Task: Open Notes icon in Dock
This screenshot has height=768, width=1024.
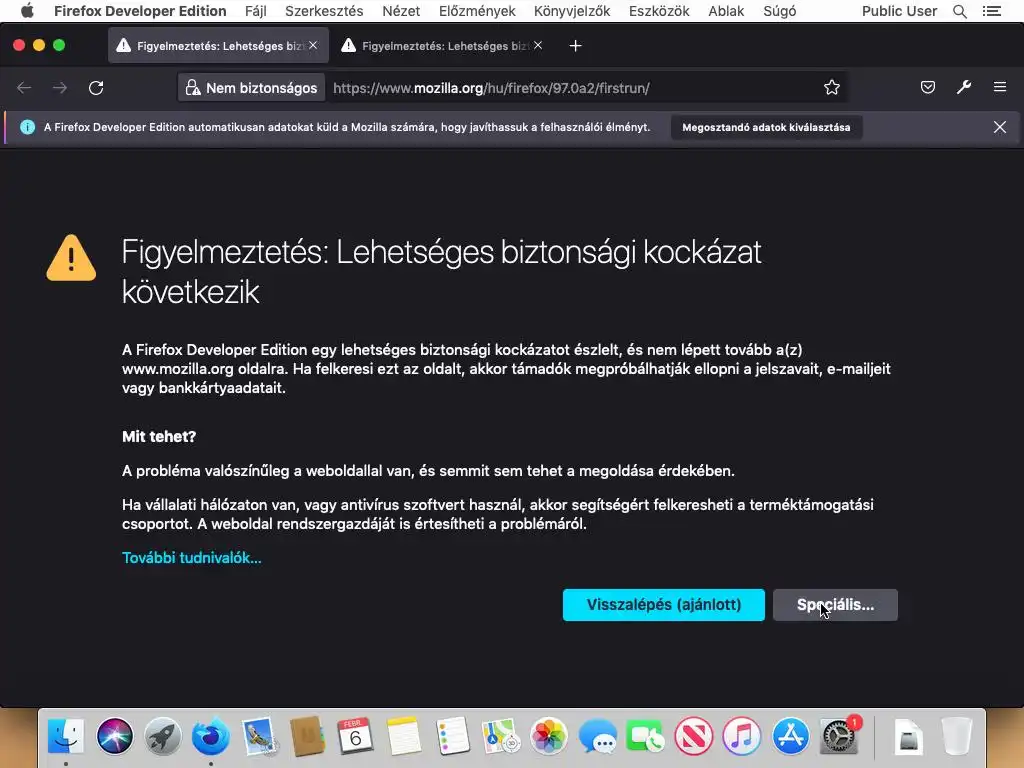Action: pyautogui.click(x=404, y=736)
